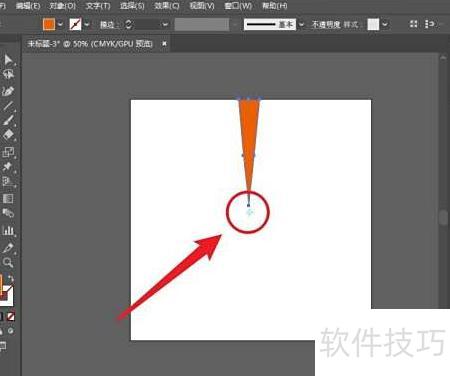Viewport: 450px width, 376px height.
Task: Open the 基本 brush definition dropdown
Action: 301,24
